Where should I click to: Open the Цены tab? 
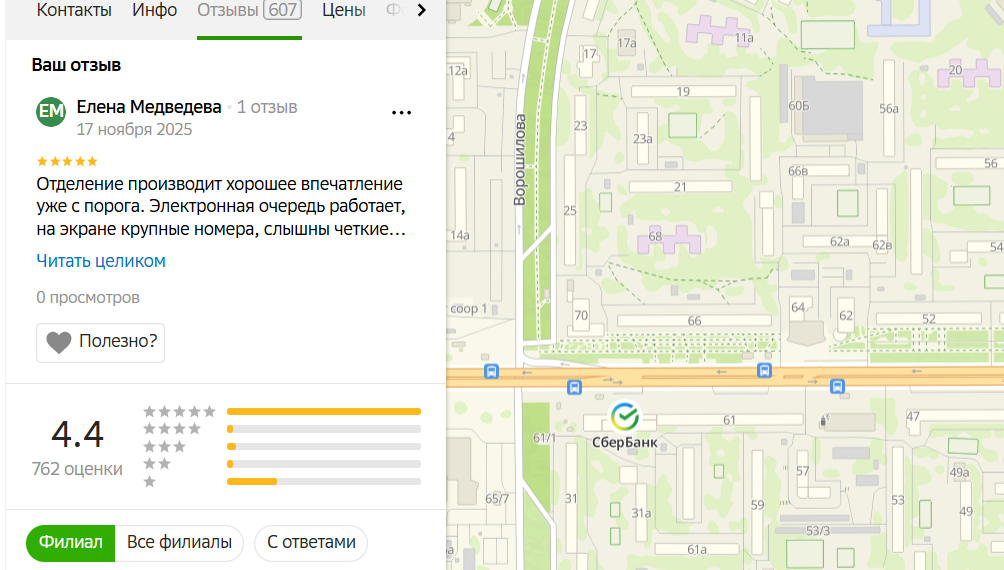pos(343,10)
